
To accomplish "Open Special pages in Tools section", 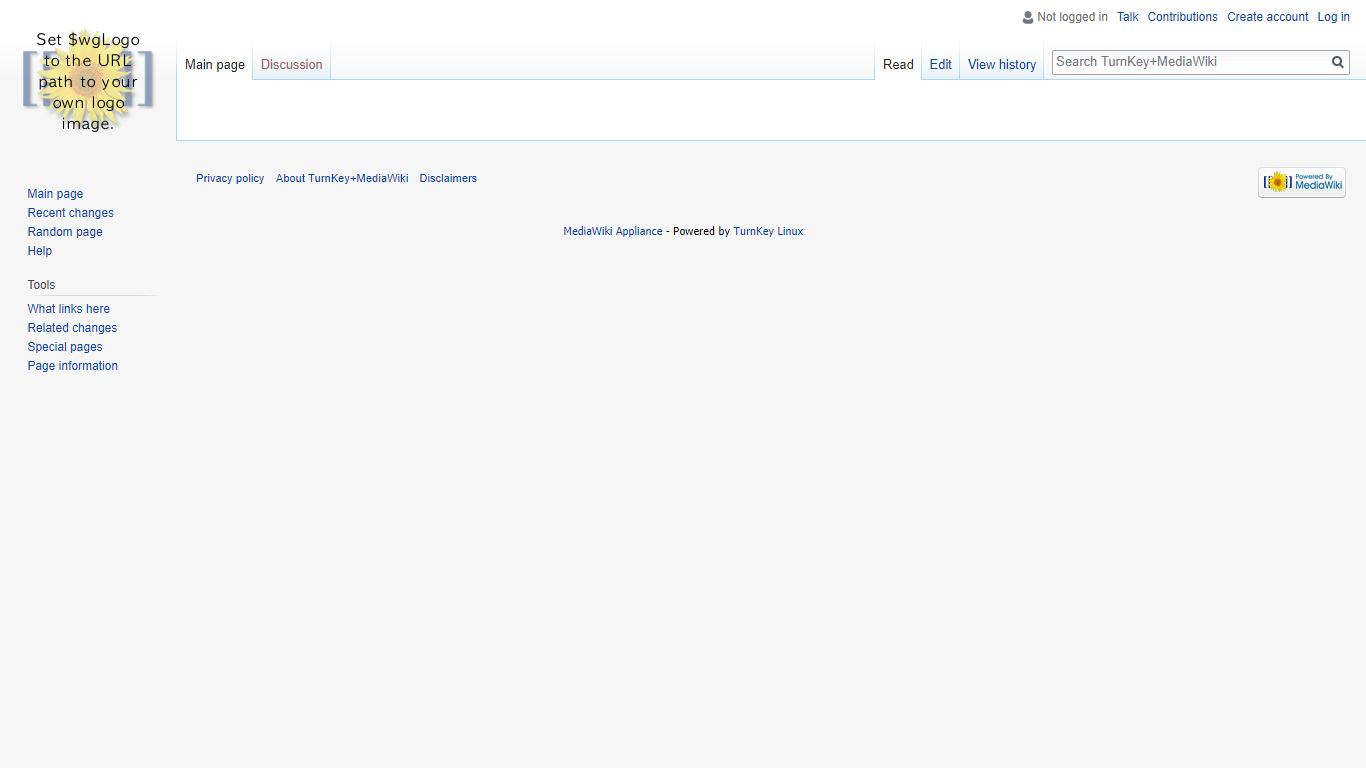I will pyautogui.click(x=65, y=347).
